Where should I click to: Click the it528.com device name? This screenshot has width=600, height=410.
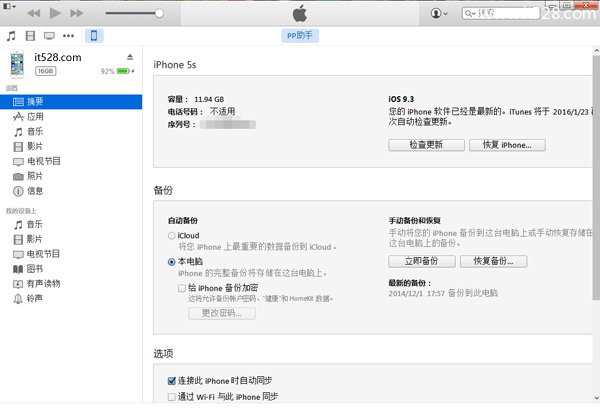58,57
